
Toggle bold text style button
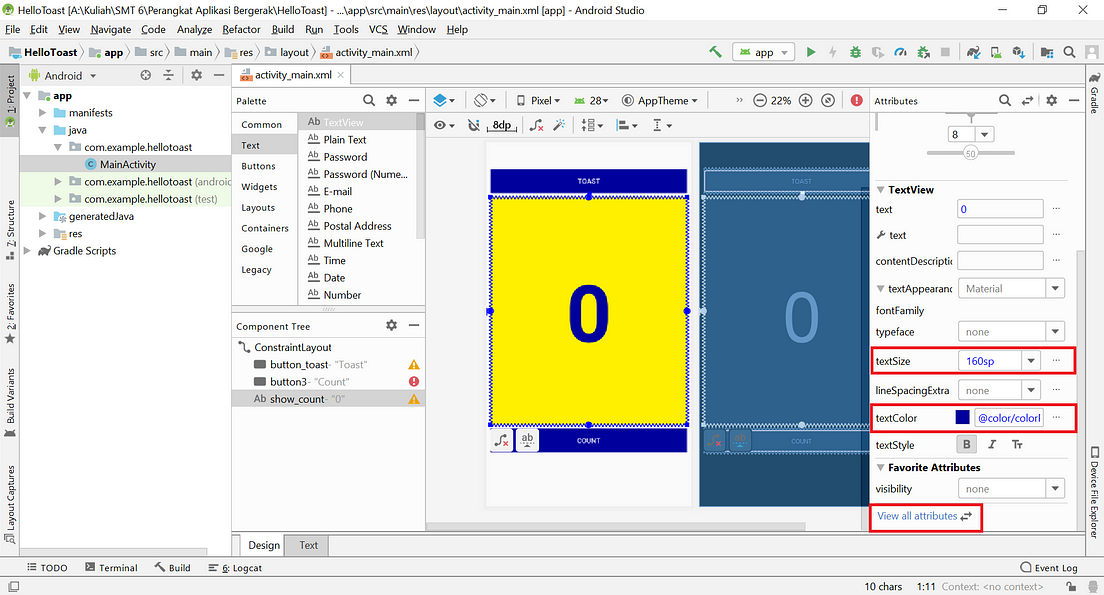[967, 444]
